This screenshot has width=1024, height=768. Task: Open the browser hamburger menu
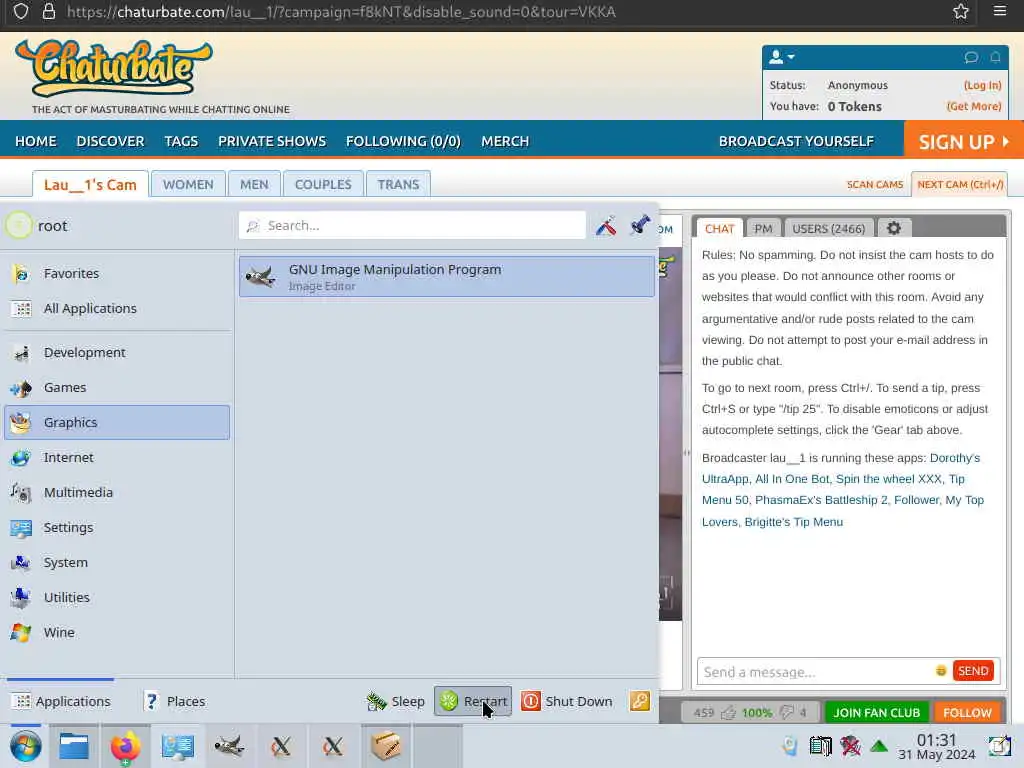point(1000,11)
